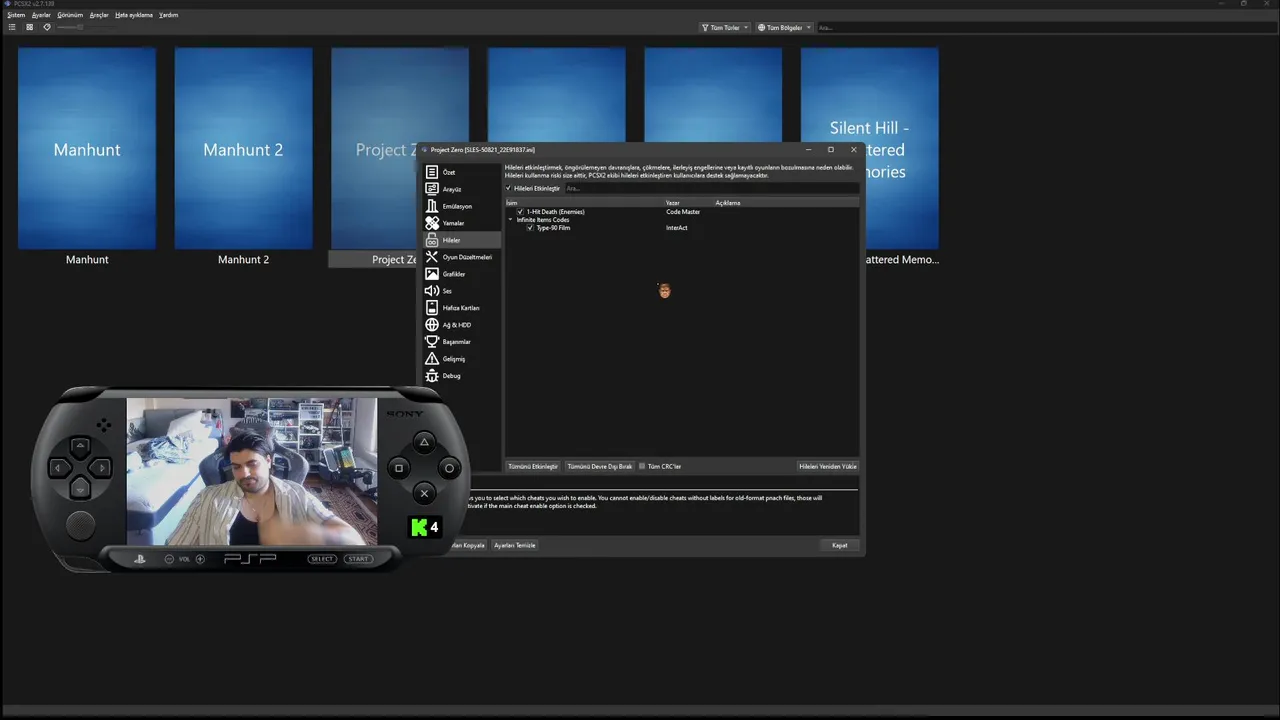Open the Tüm Türler type filter dropdown
1280x720 pixels.
(x=725, y=28)
